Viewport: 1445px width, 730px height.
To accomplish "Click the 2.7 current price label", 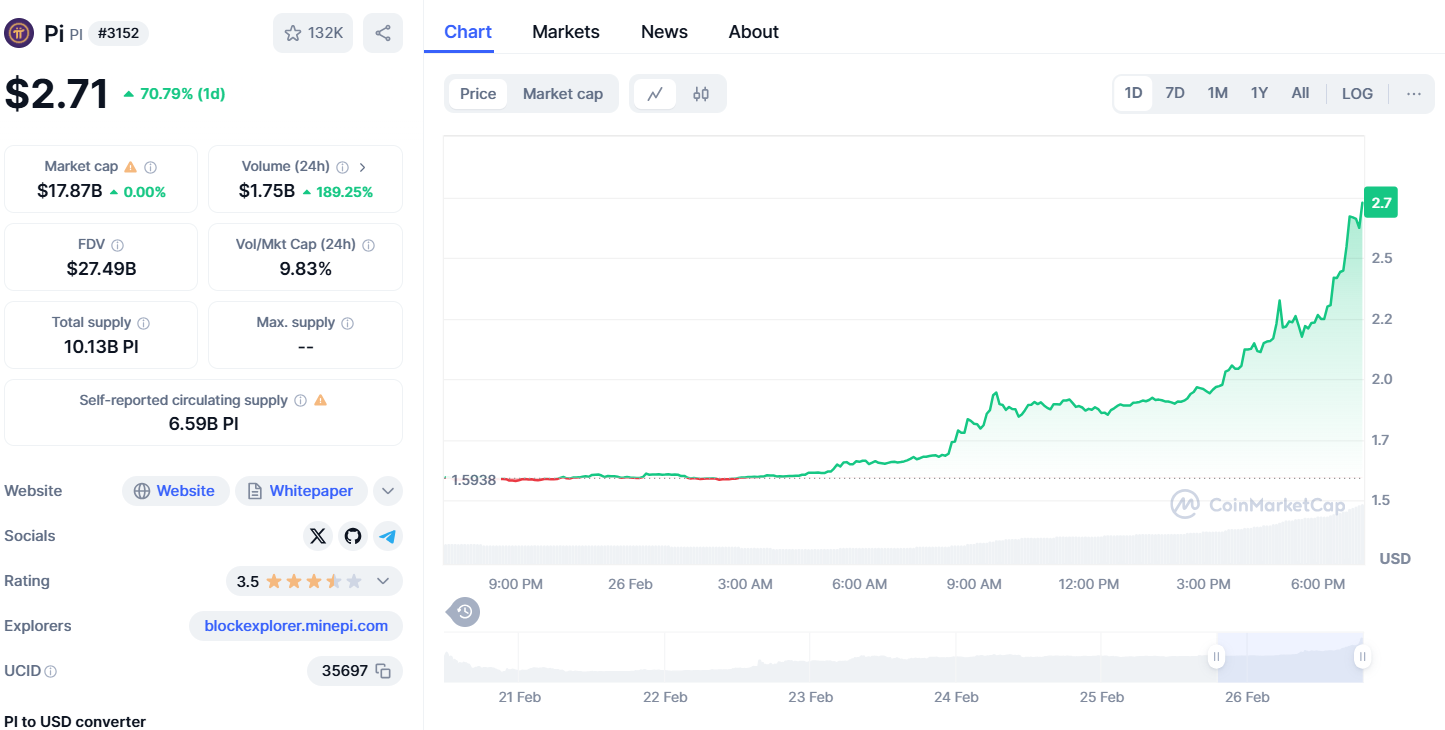I will tap(1381, 202).
